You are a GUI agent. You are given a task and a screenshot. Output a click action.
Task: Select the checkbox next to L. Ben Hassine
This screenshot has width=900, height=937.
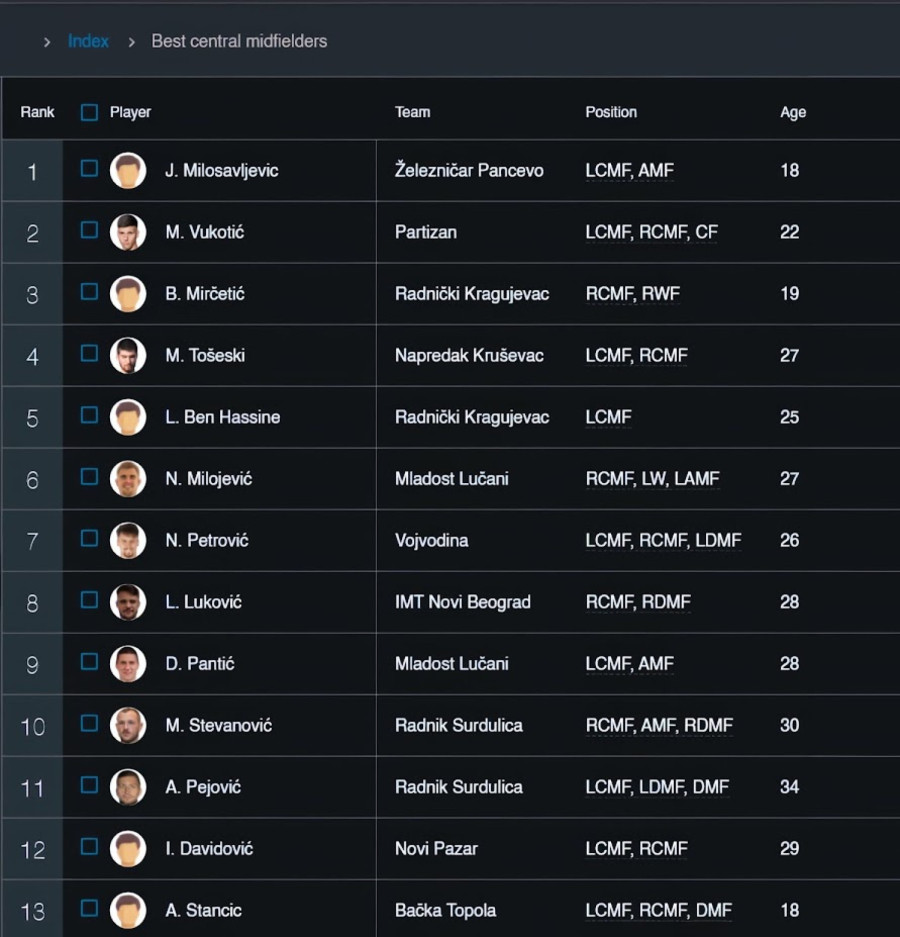89,416
